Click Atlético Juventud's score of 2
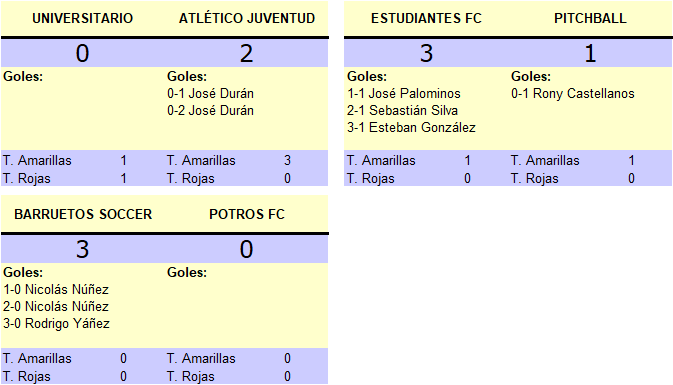This screenshot has height=385, width=673. tap(246, 53)
